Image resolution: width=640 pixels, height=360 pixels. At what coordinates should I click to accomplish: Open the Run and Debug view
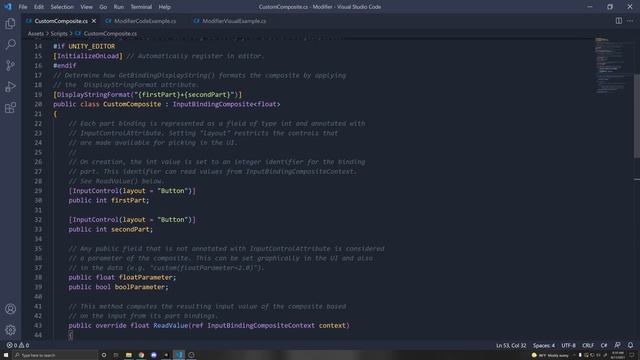pos(11,87)
